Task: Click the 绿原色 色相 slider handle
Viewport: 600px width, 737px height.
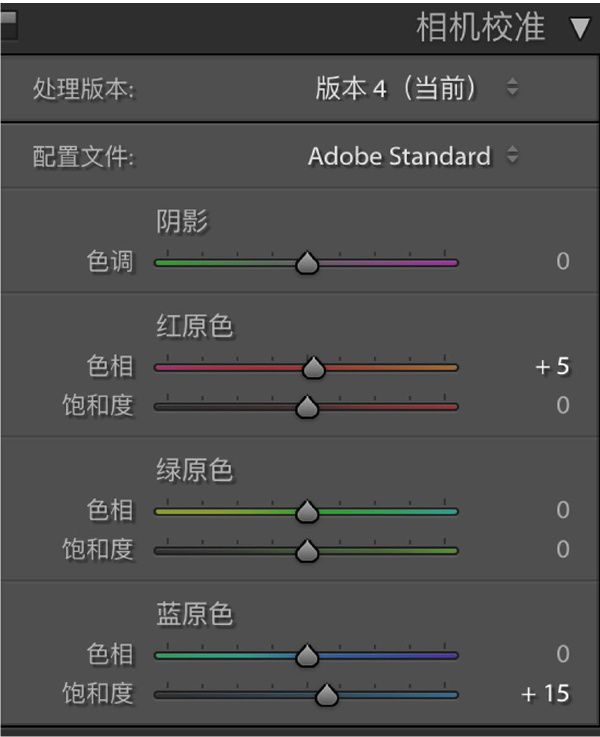Action: (x=307, y=512)
